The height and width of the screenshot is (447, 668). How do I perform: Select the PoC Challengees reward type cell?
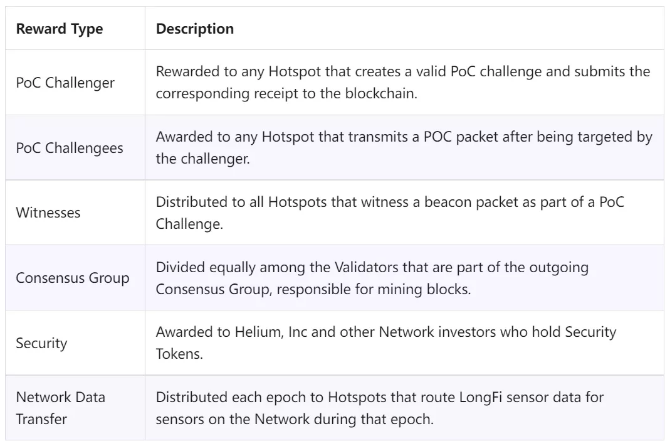[x=69, y=148]
